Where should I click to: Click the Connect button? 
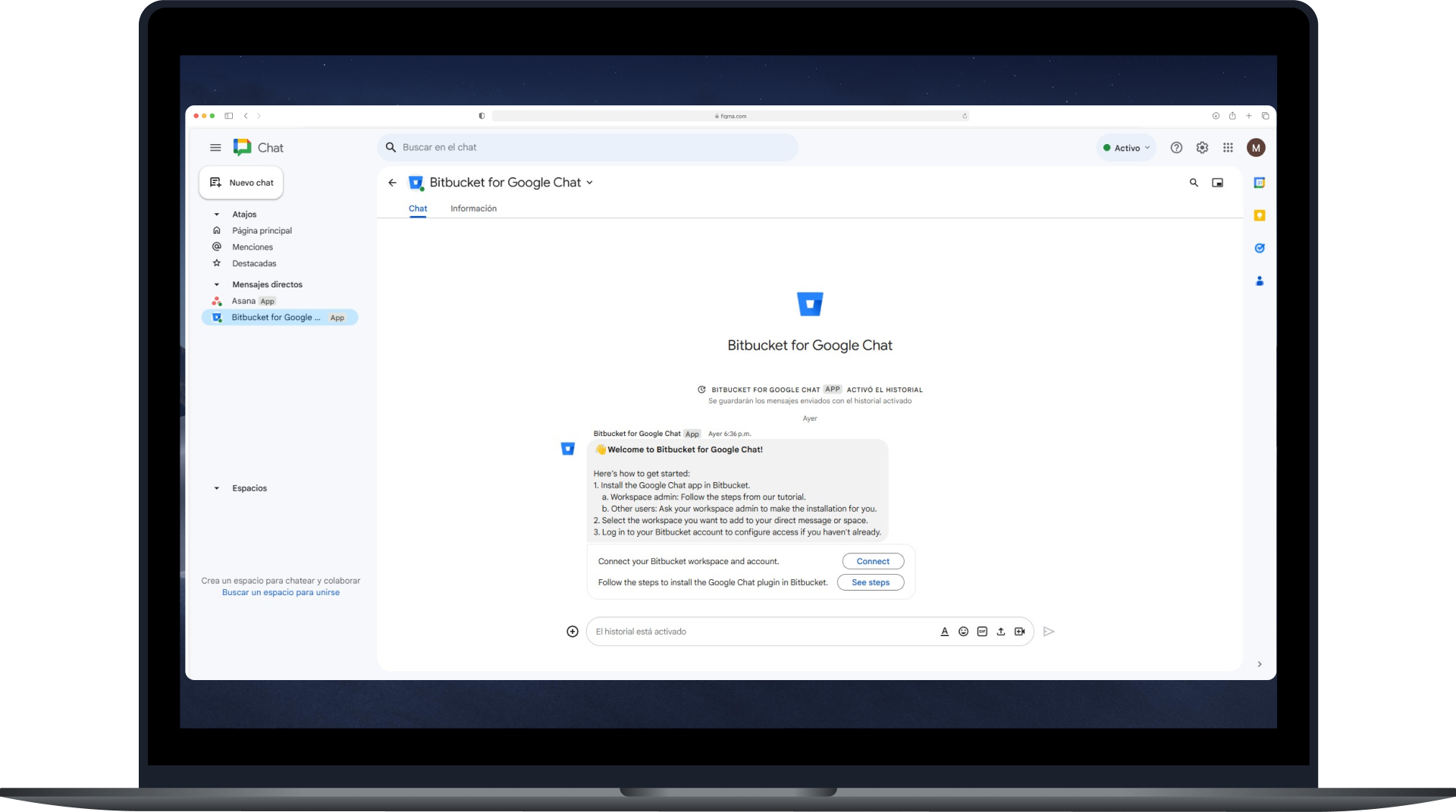[873, 562]
